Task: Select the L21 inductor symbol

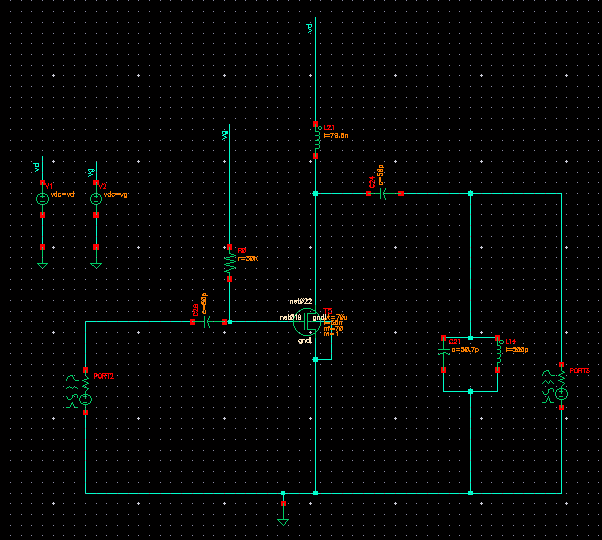Action: point(317,140)
